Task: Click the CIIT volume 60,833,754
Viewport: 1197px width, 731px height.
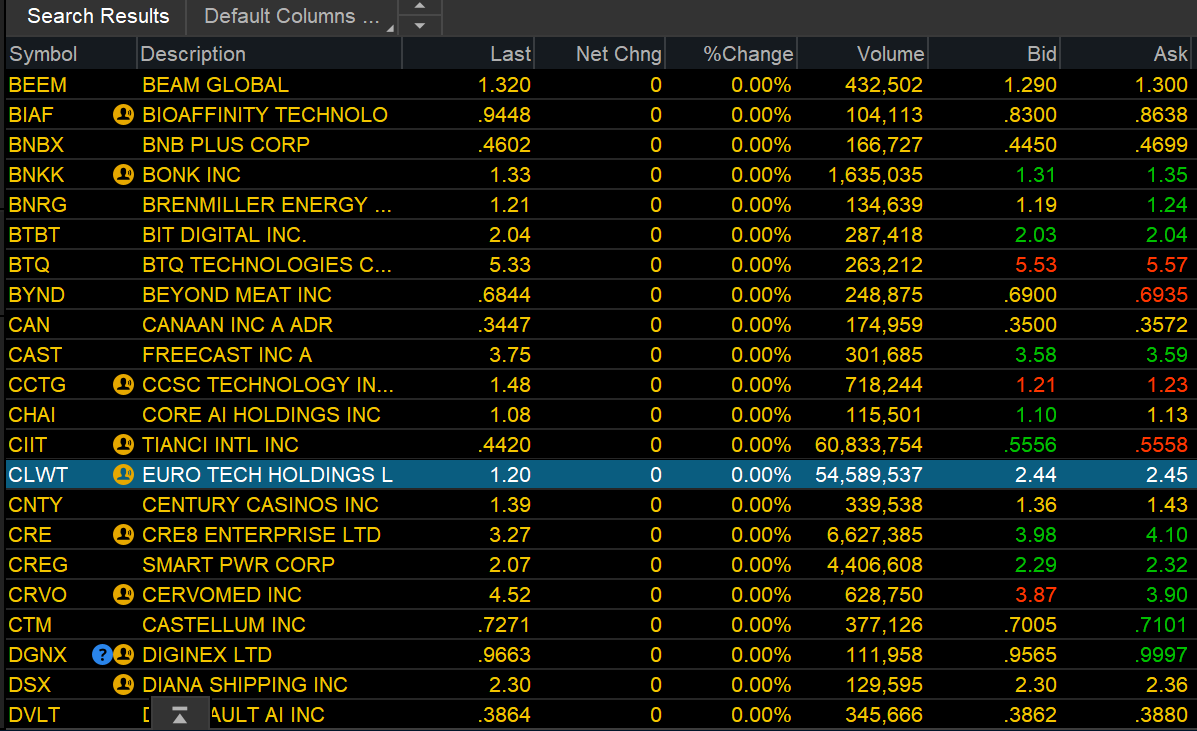Action: coord(869,445)
